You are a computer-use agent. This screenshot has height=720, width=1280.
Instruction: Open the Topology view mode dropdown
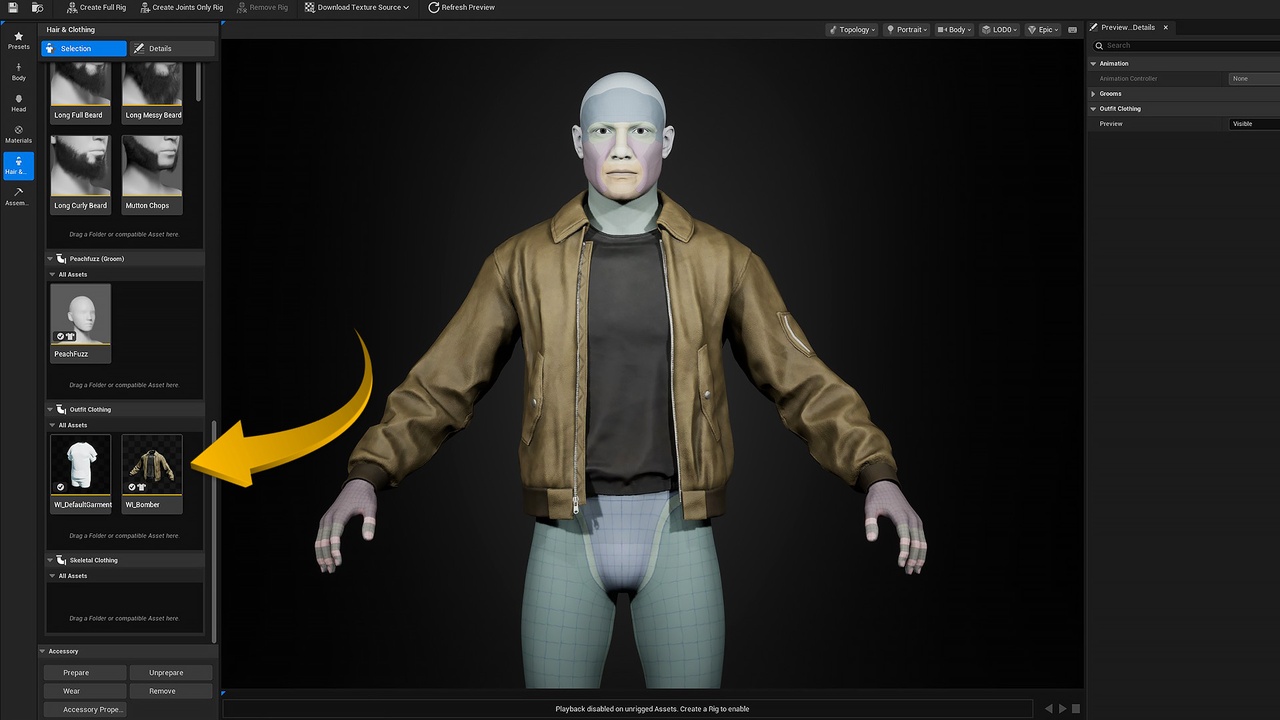tap(853, 30)
